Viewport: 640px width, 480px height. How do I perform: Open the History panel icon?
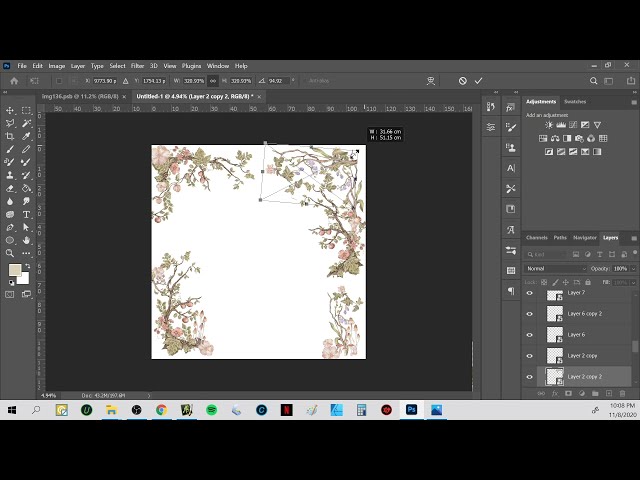coord(491,107)
